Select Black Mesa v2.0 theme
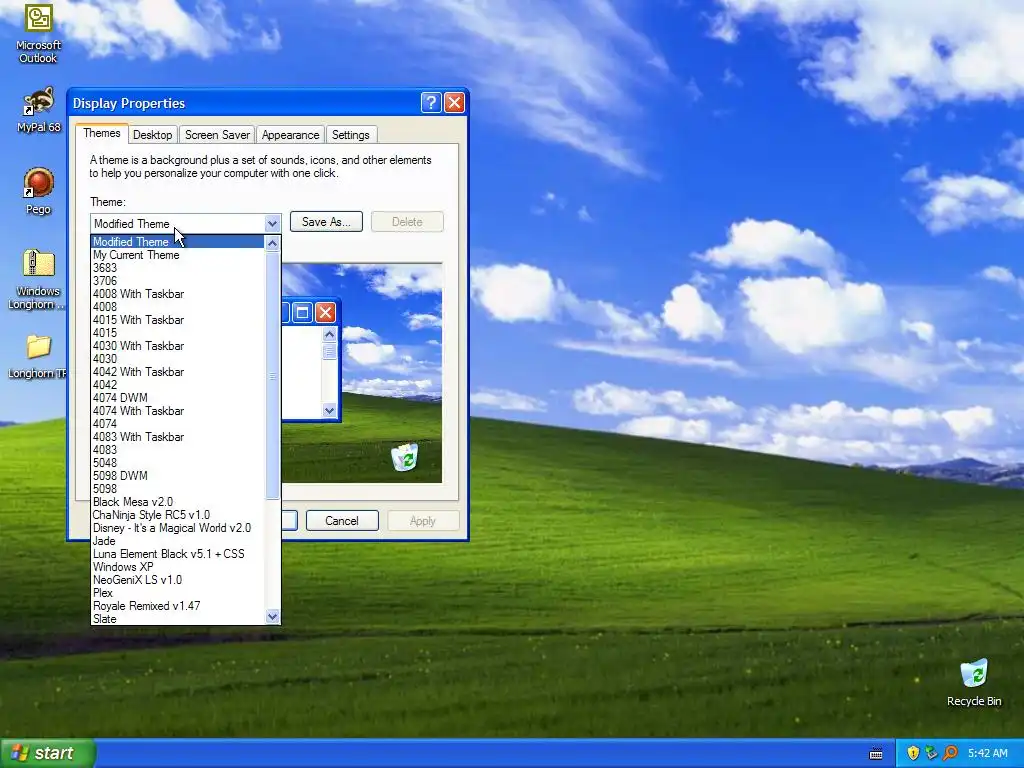The width and height of the screenshot is (1024, 768). point(178,502)
